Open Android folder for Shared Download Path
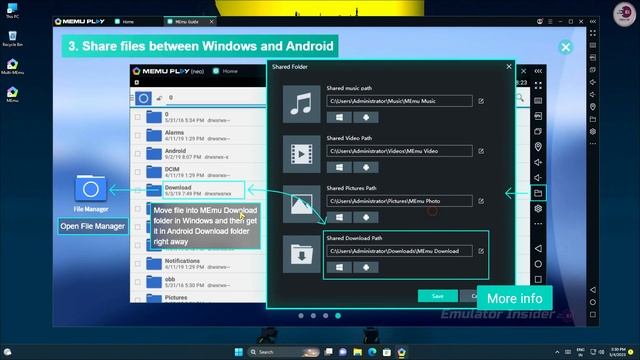Image resolution: width=640 pixels, height=360 pixels. click(x=366, y=267)
